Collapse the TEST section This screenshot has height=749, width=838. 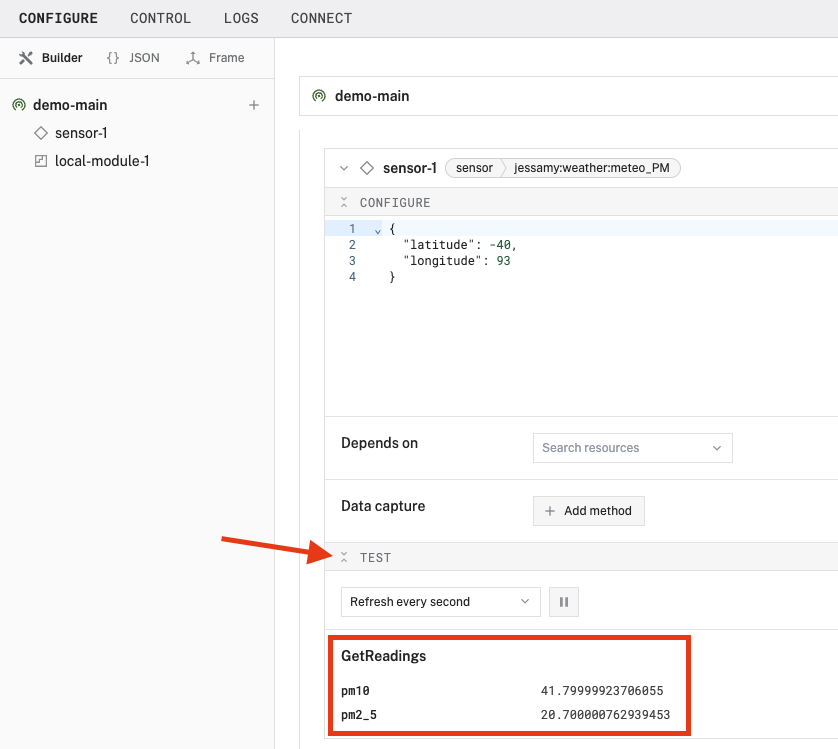pos(344,557)
